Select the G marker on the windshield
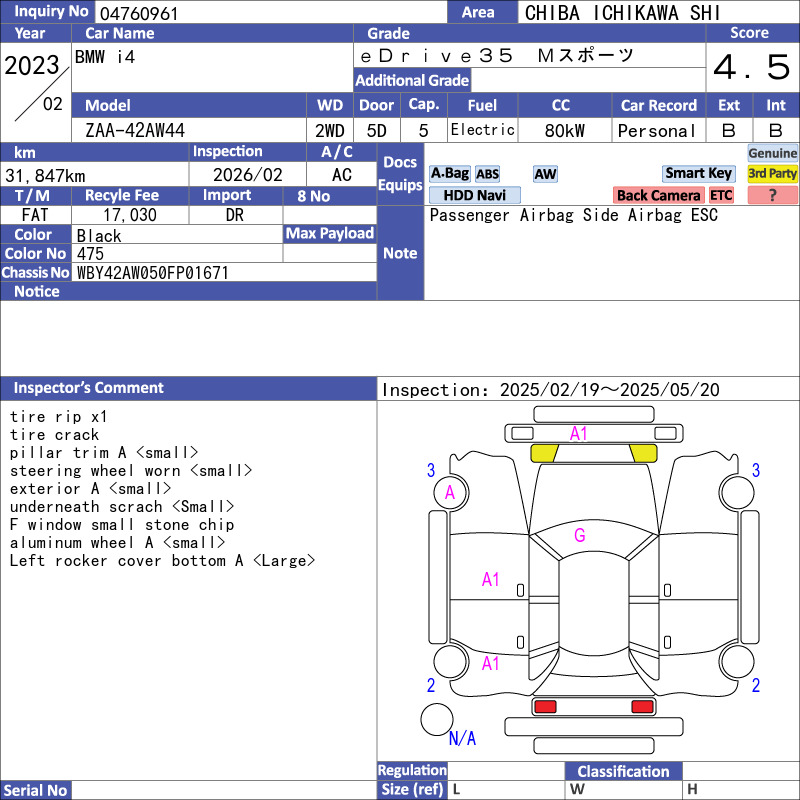Viewport: 800px width, 800px height. click(579, 535)
